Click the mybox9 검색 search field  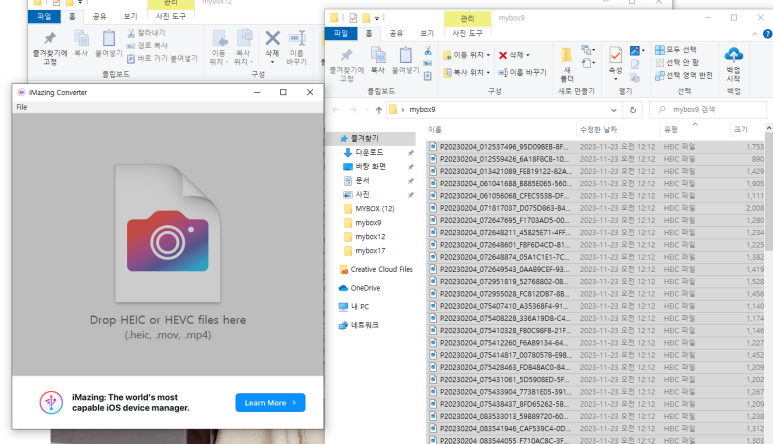click(x=708, y=109)
